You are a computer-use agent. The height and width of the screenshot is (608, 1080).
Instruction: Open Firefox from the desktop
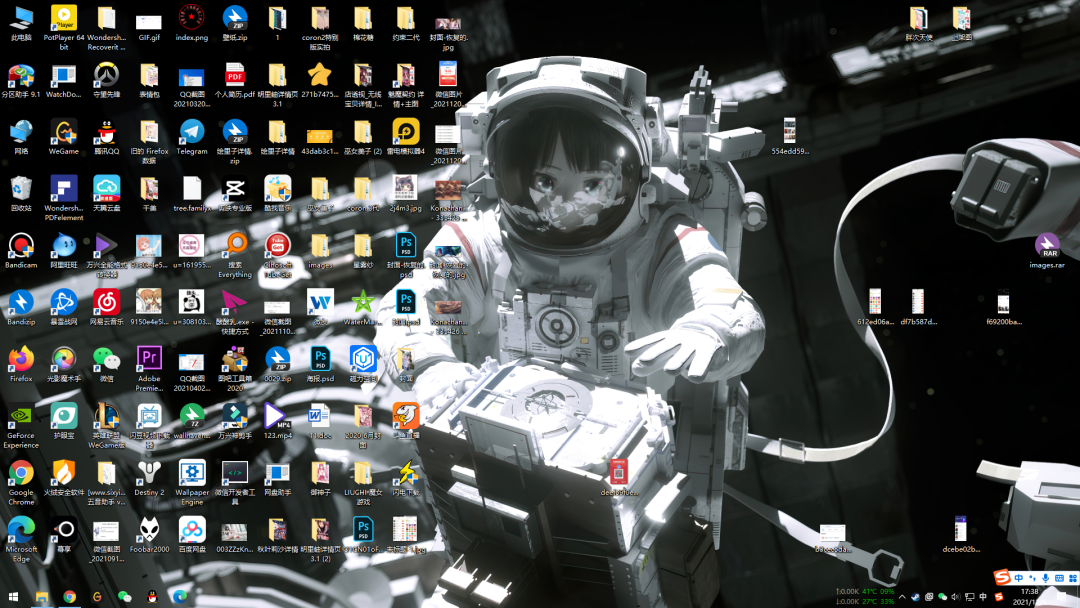tap(21, 364)
